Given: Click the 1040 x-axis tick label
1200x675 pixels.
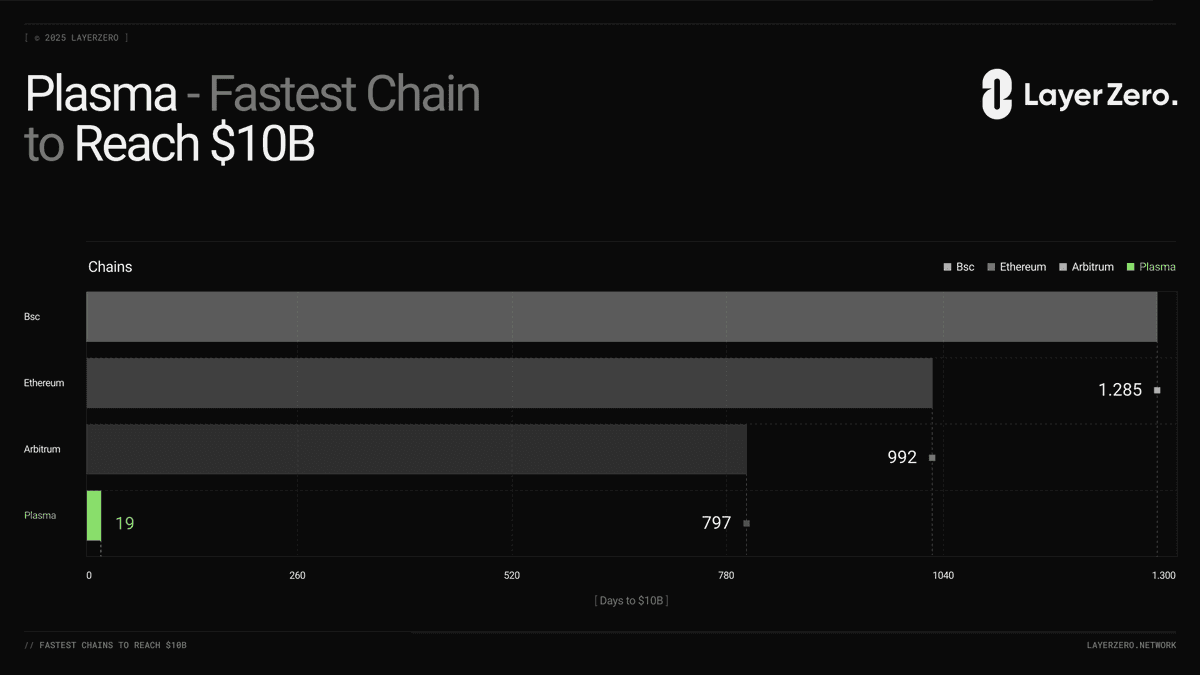Looking at the screenshot, I should point(942,575).
